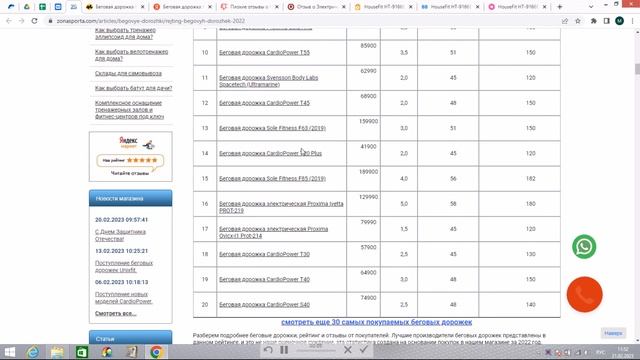
Task: Open the 'Как выбрать батут для дачи?' link
Action: pyautogui.click(x=133, y=88)
